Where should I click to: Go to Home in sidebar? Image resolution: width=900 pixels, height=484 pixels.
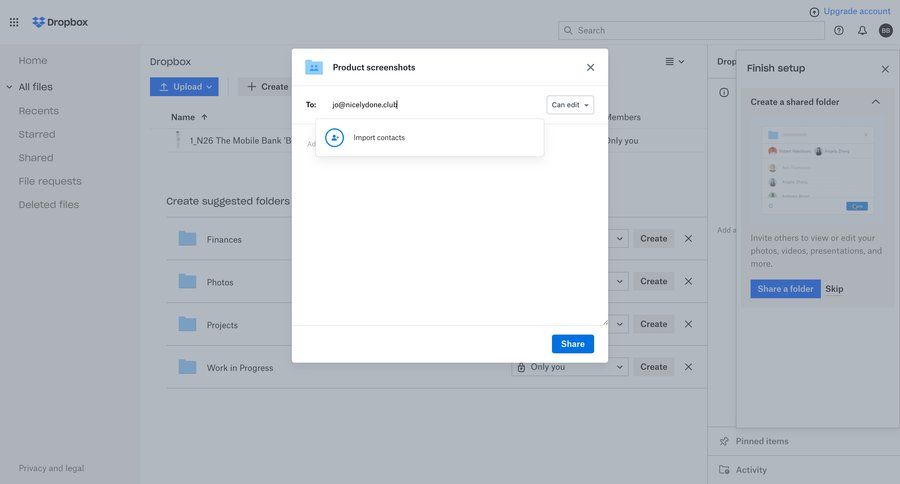pos(33,60)
